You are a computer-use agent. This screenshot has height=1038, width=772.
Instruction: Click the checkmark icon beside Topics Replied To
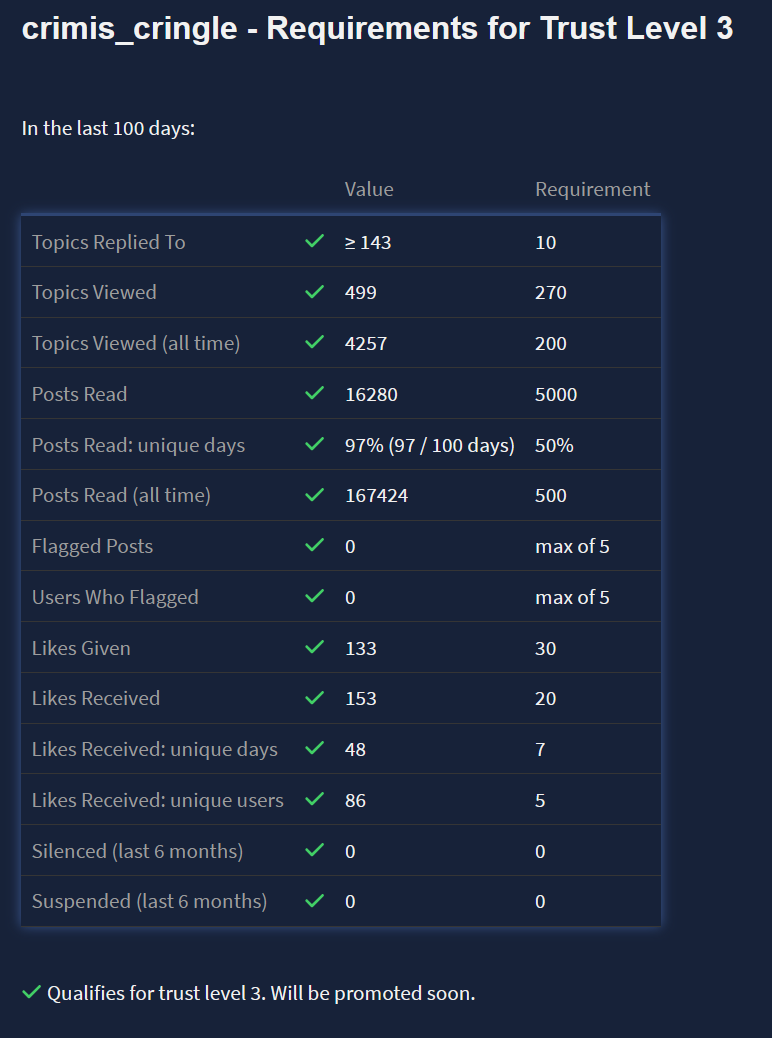[x=315, y=242]
